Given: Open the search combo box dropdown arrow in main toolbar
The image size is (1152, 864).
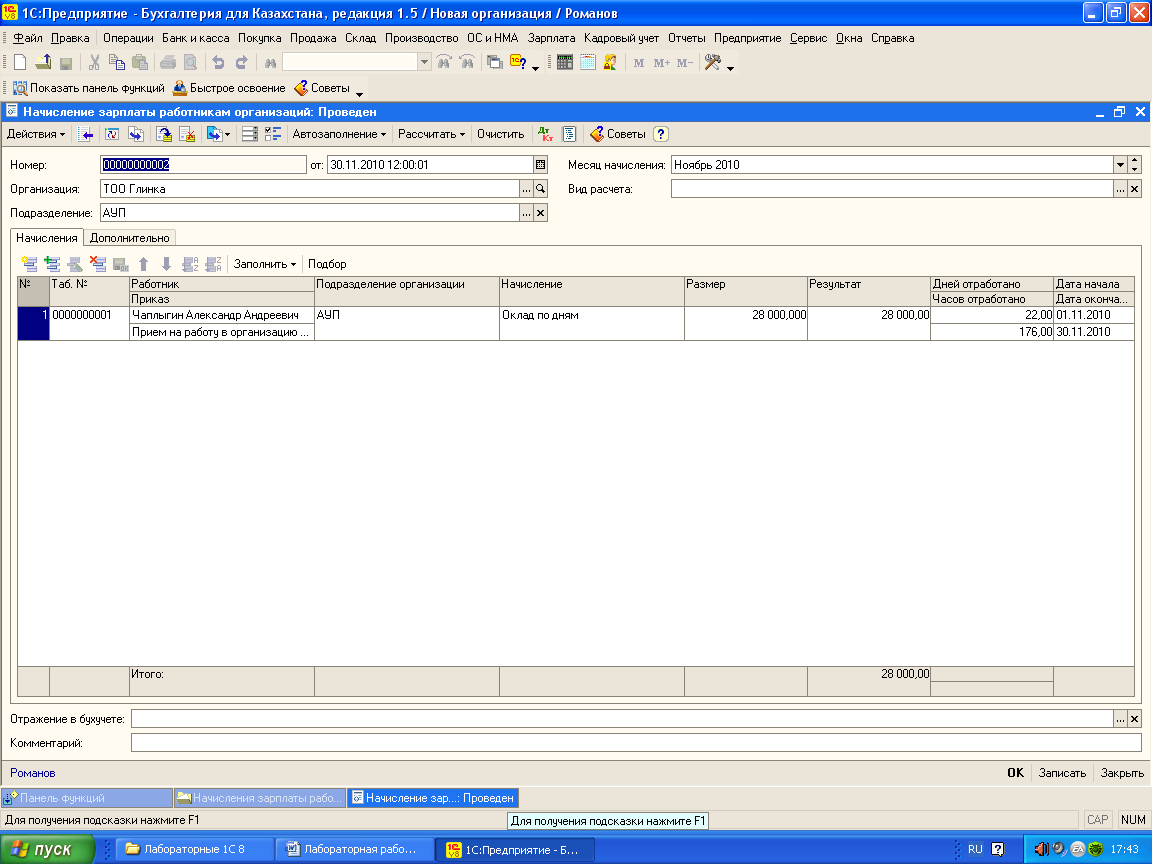Looking at the screenshot, I should pyautogui.click(x=424, y=63).
